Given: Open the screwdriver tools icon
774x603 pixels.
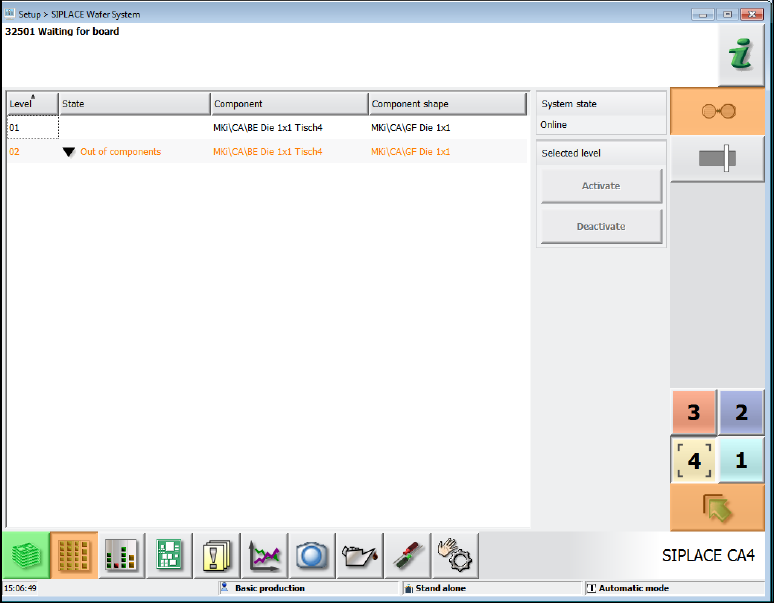Looking at the screenshot, I should [x=408, y=555].
